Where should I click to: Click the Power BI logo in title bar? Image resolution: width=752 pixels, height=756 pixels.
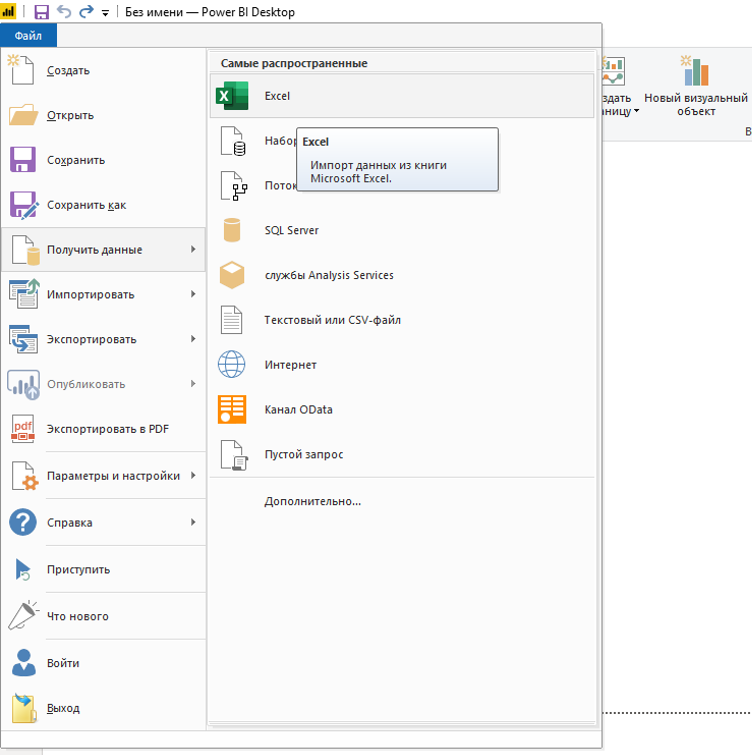(8, 11)
